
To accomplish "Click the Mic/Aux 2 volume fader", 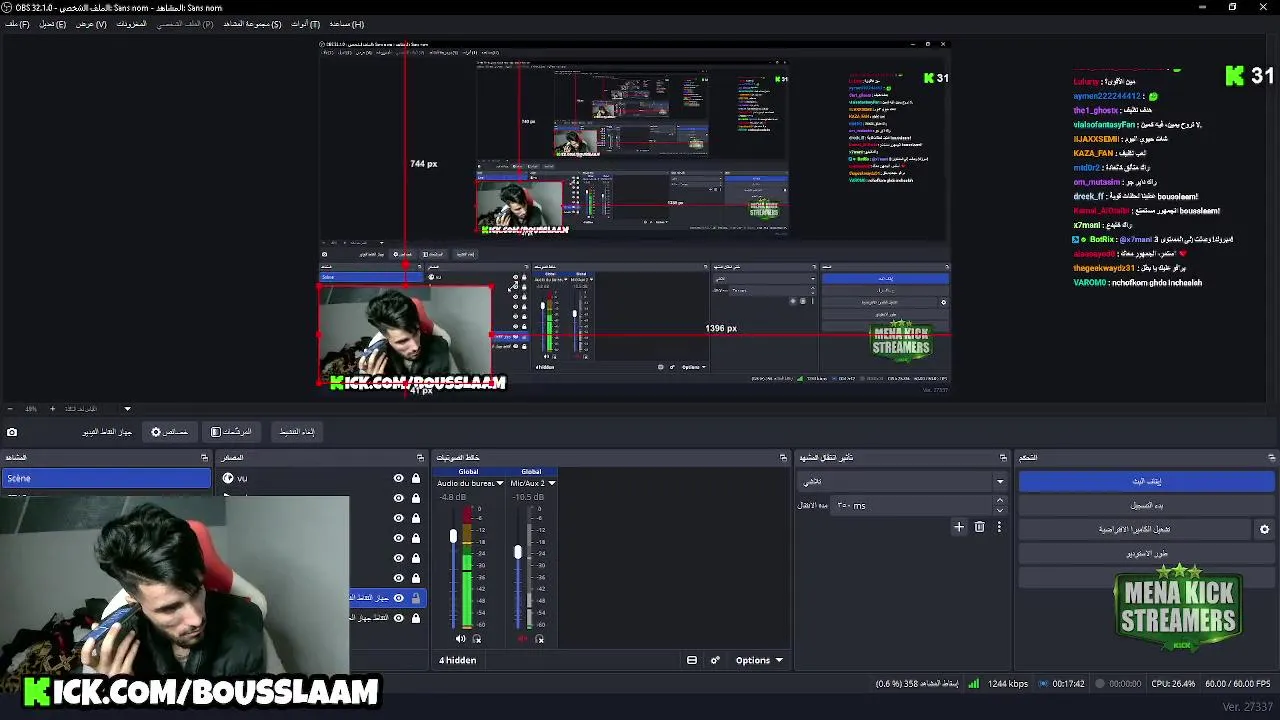I will [x=518, y=551].
